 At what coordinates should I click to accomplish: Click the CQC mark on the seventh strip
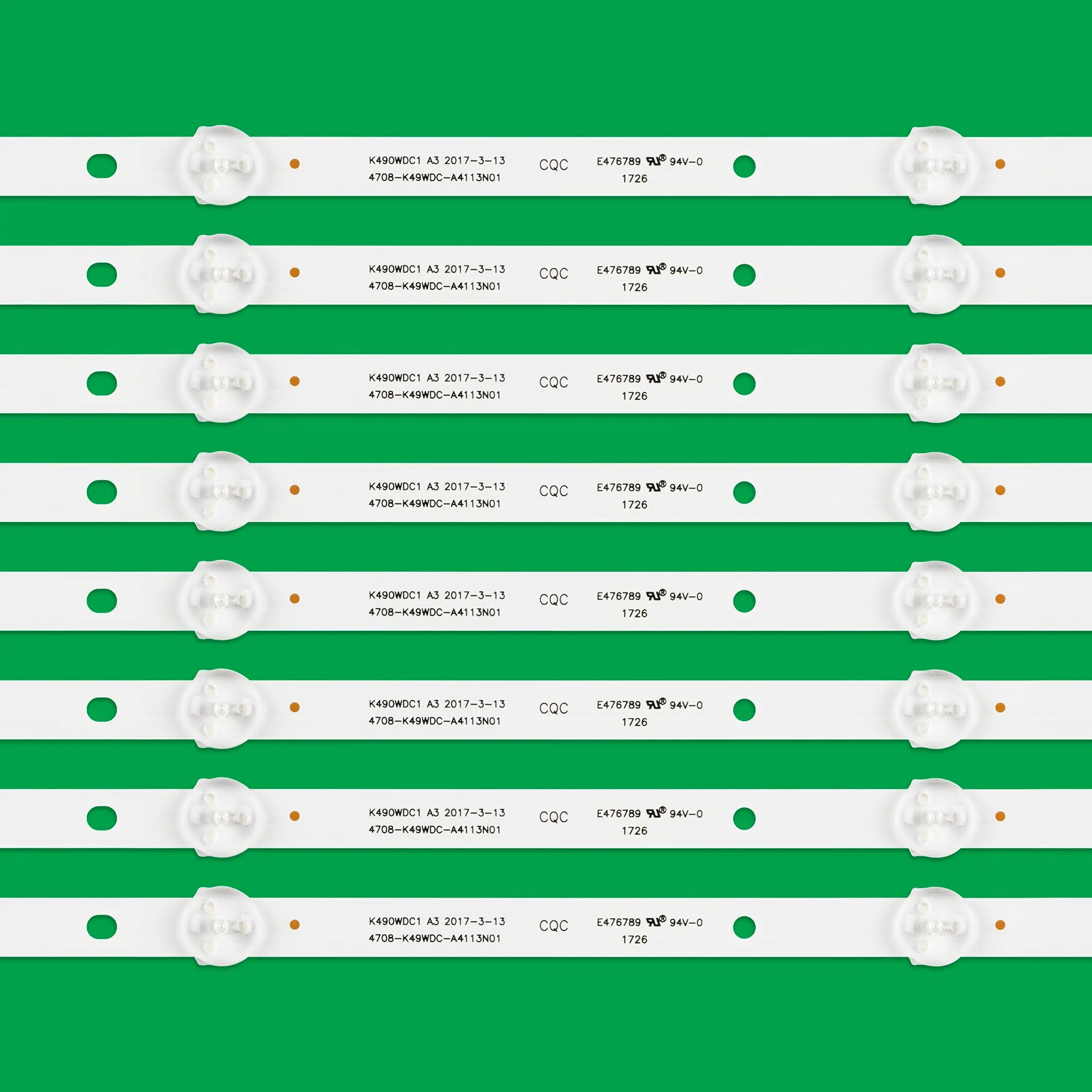coord(553,817)
